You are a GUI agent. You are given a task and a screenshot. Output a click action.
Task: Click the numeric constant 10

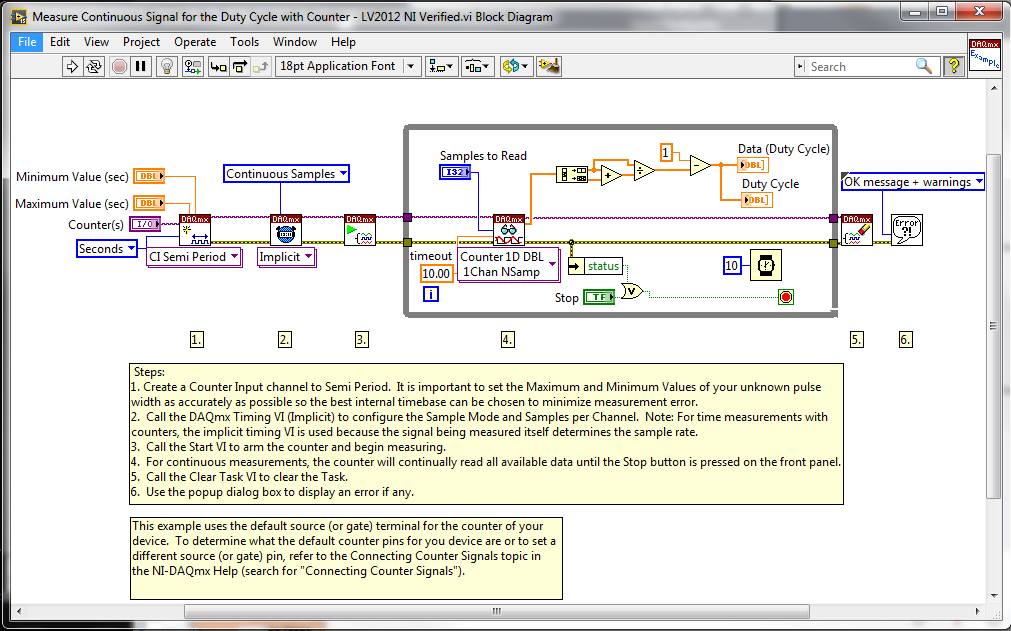tap(732, 266)
